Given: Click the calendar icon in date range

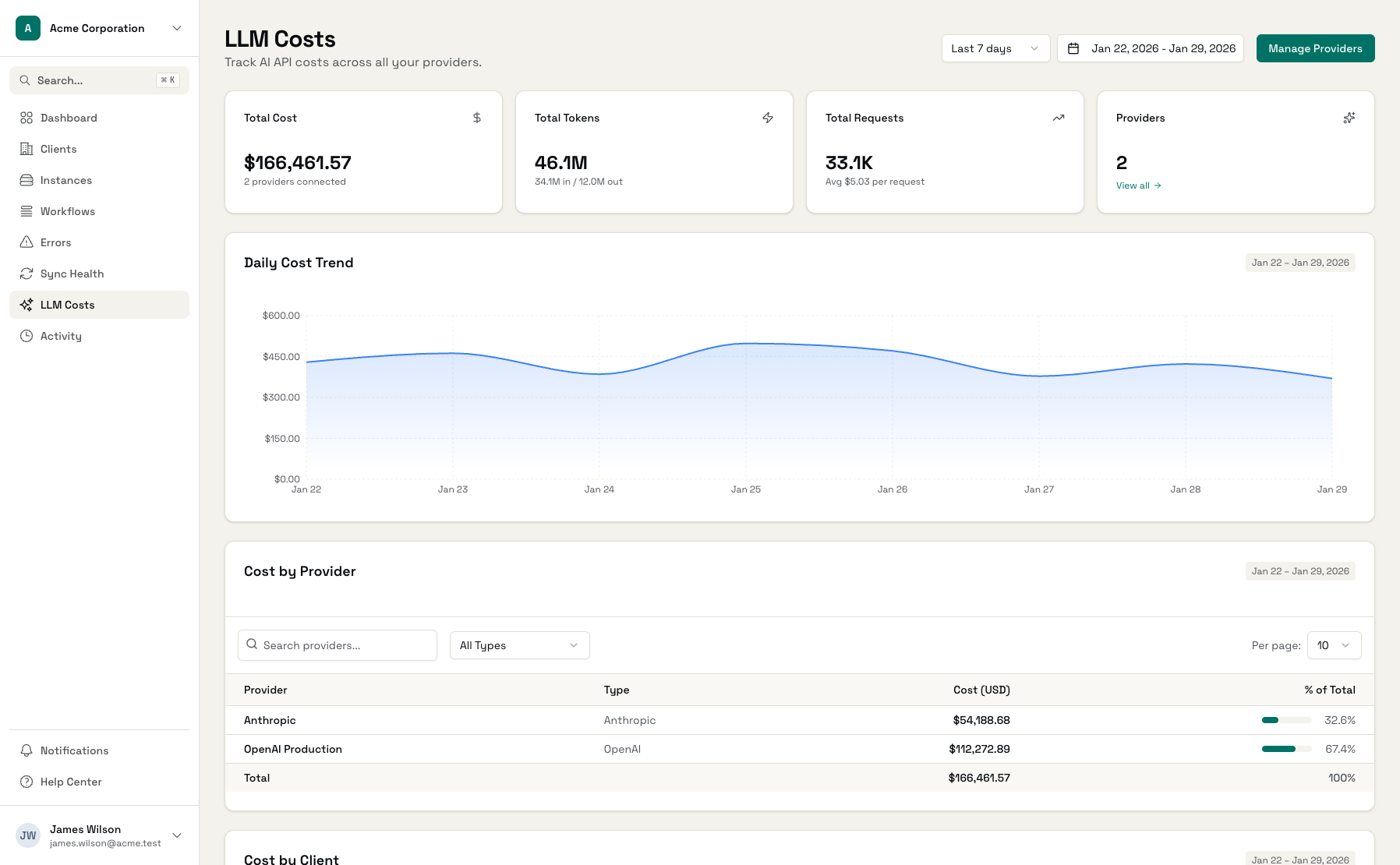Looking at the screenshot, I should [x=1073, y=48].
